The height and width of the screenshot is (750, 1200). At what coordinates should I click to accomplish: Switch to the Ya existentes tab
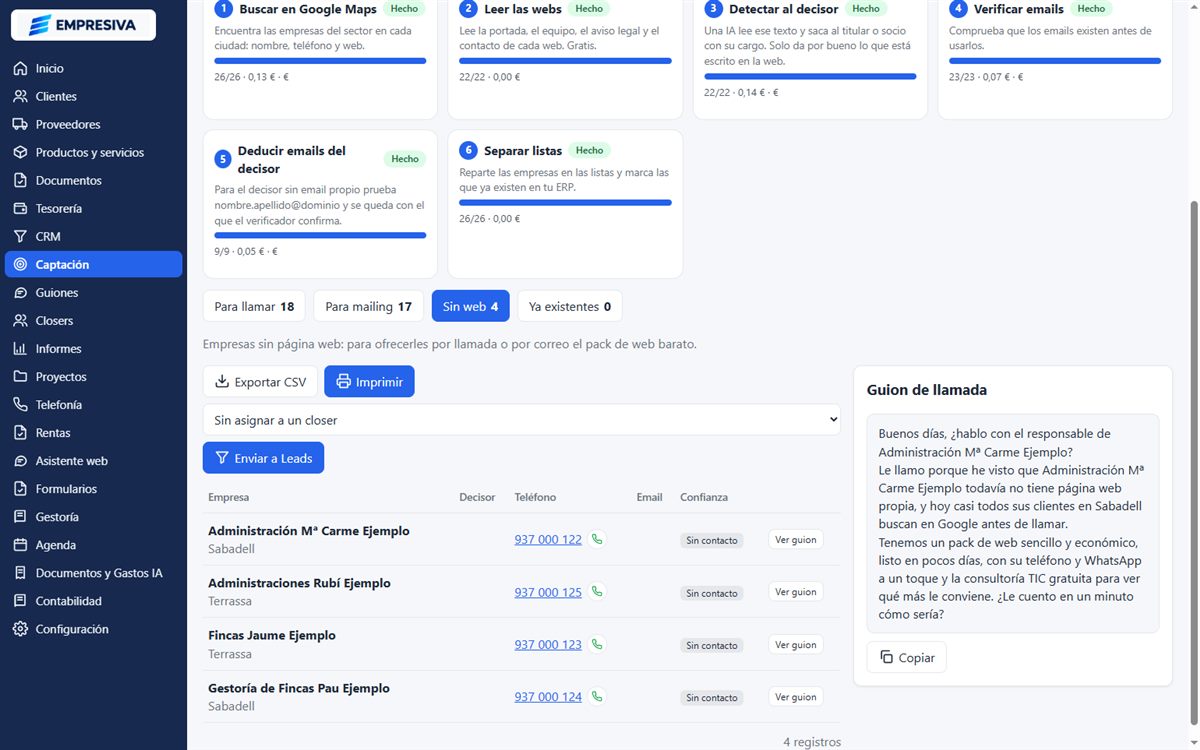[x=569, y=306]
